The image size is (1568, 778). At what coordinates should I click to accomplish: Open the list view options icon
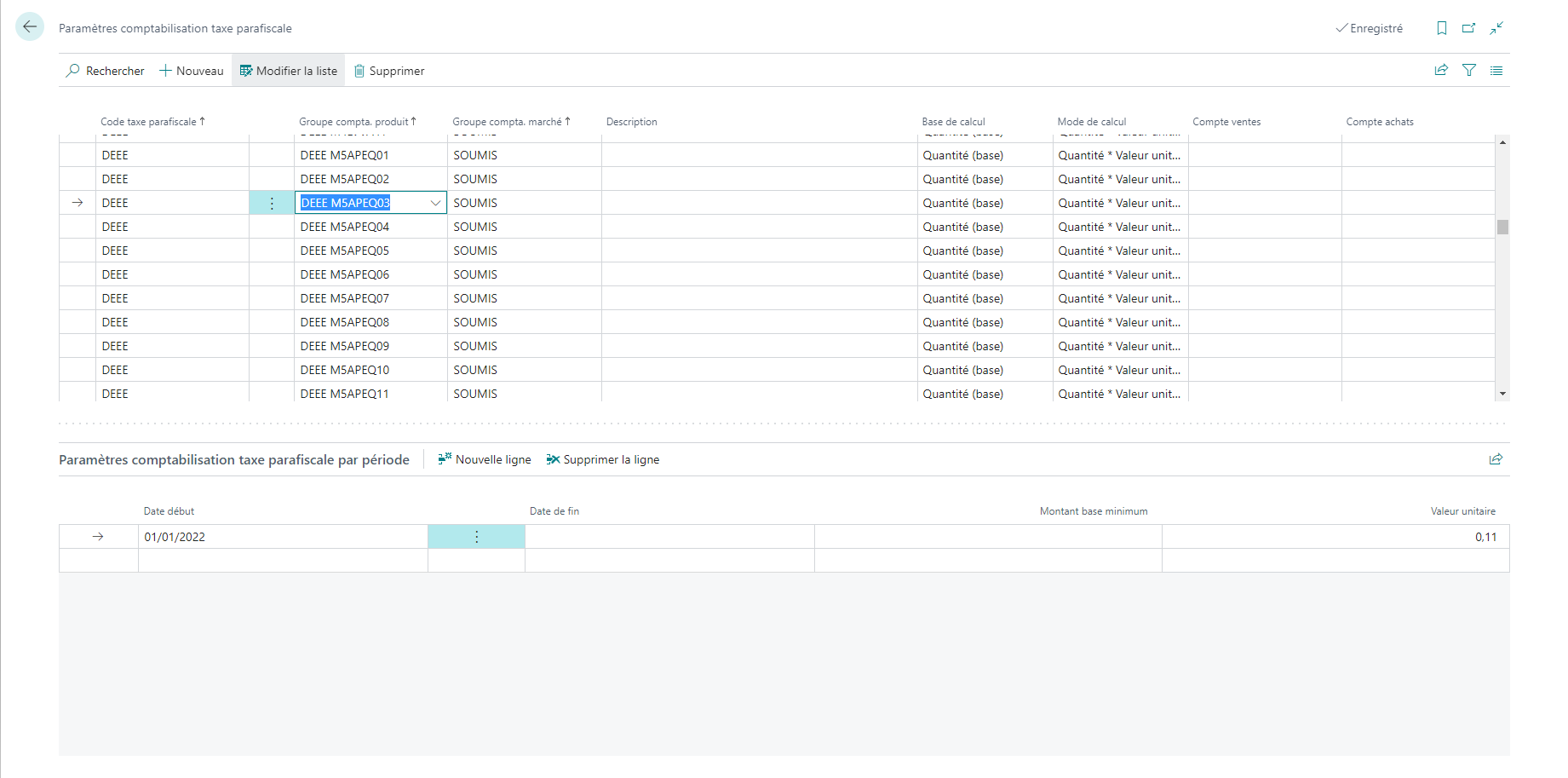coord(1496,71)
